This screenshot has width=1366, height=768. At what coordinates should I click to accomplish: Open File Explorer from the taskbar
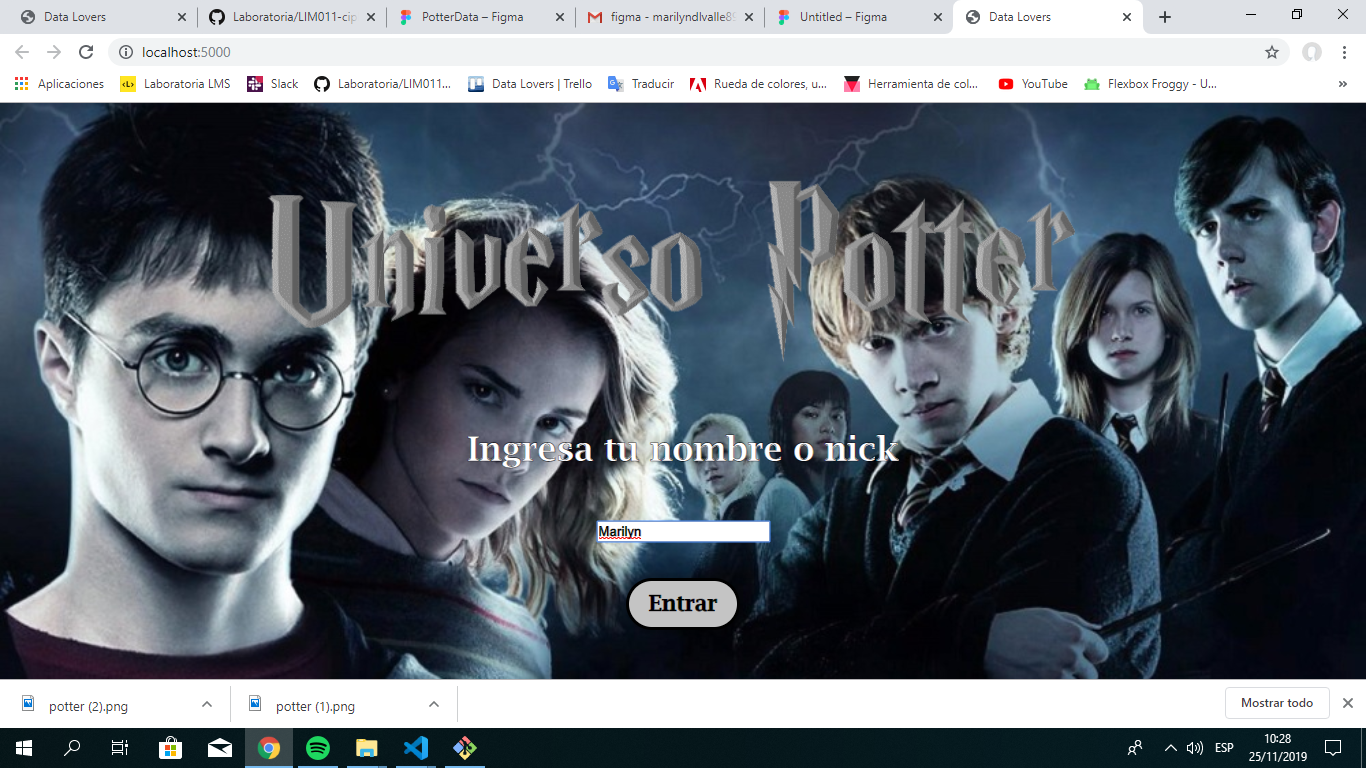pyautogui.click(x=367, y=748)
